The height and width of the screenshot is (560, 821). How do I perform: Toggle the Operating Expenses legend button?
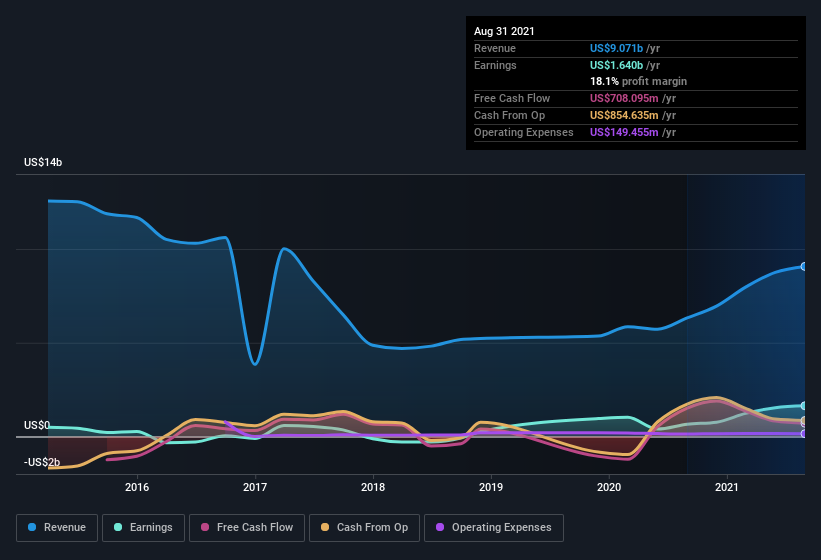pos(494,528)
